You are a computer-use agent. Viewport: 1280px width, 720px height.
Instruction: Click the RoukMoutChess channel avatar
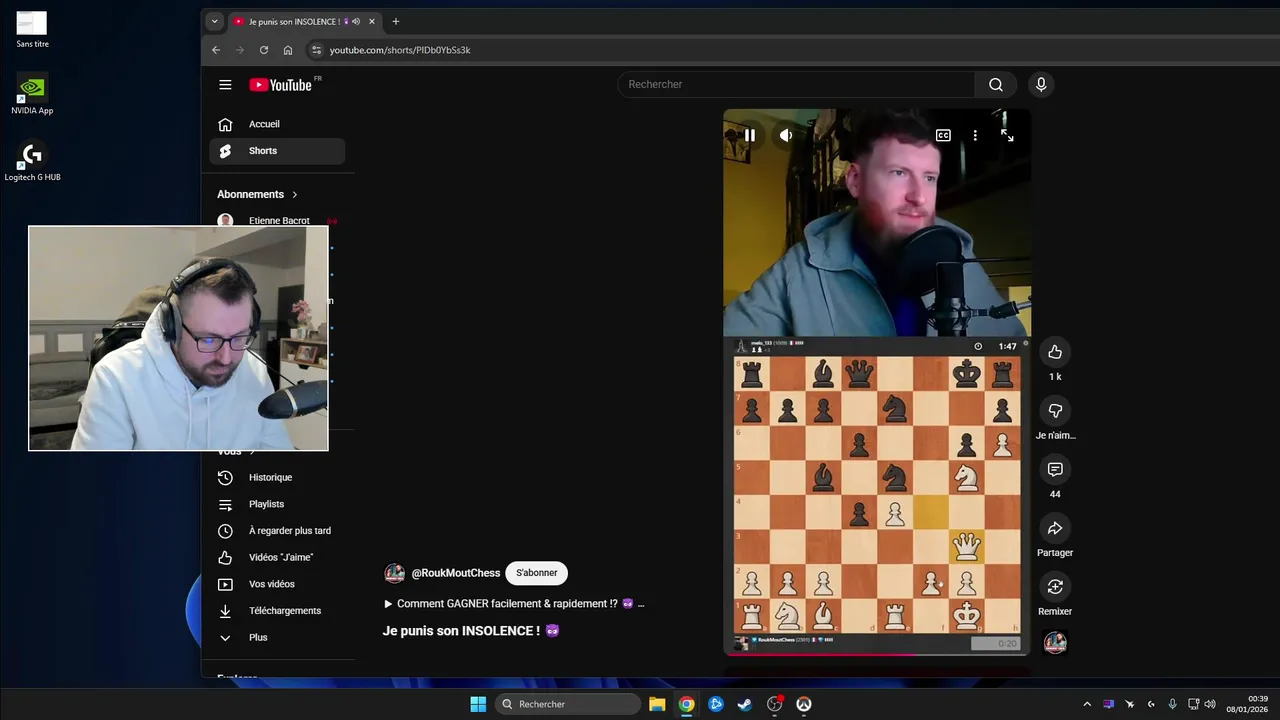click(395, 573)
